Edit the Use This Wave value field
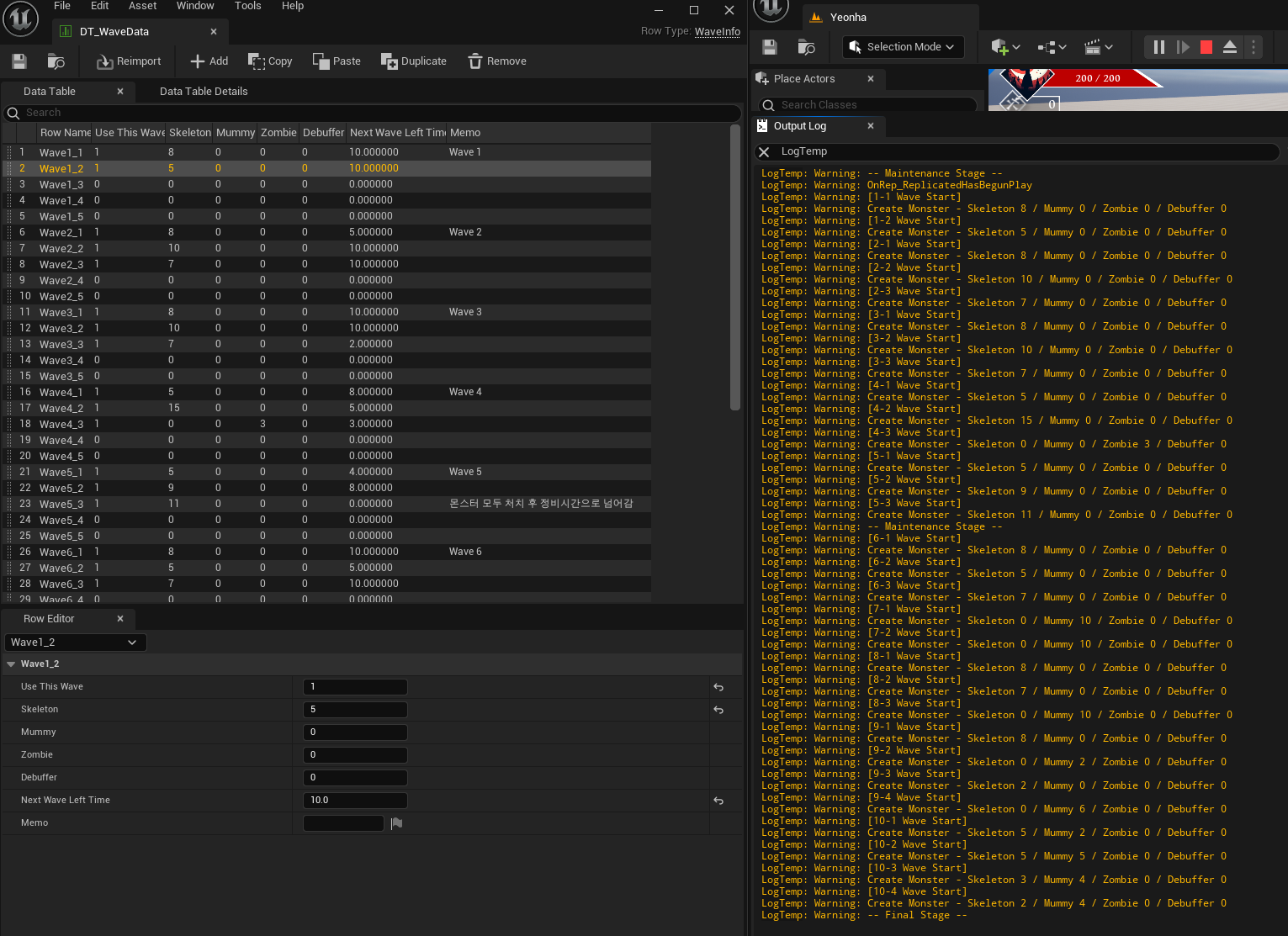1288x936 pixels. [x=355, y=687]
